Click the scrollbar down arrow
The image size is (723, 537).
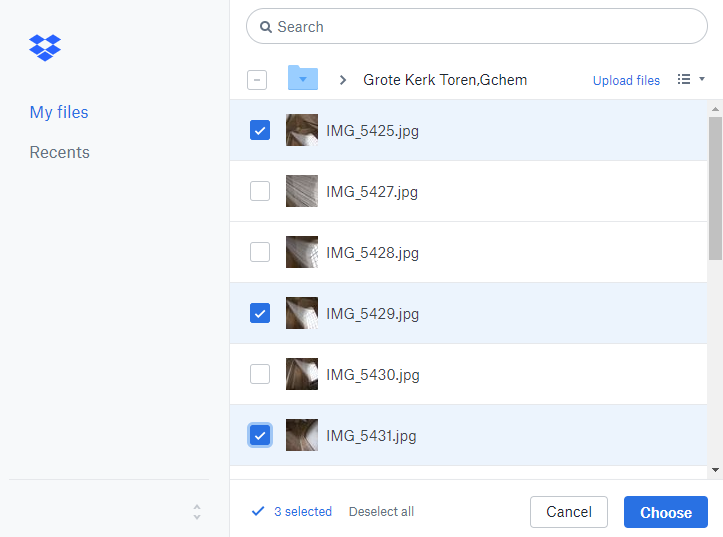coord(715,470)
